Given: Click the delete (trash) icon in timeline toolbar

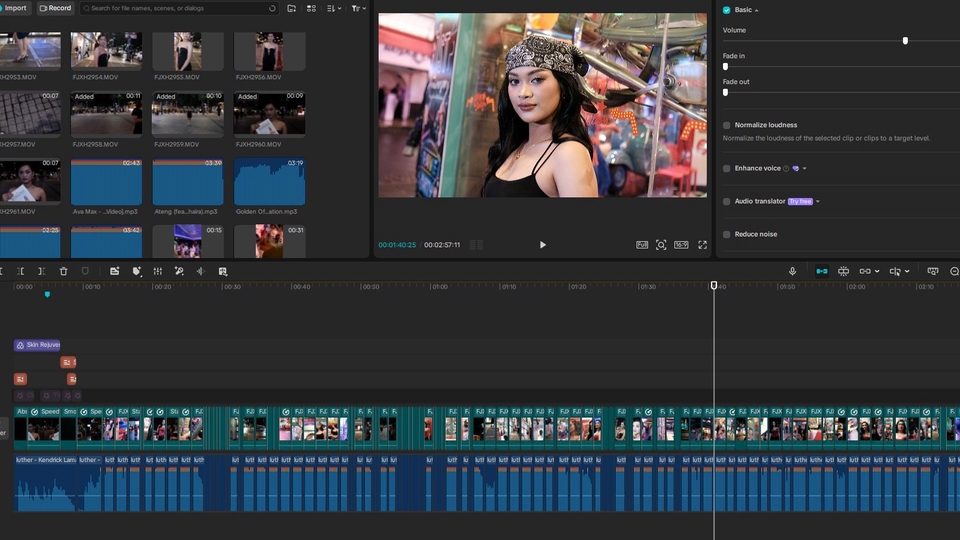Looking at the screenshot, I should [x=63, y=271].
